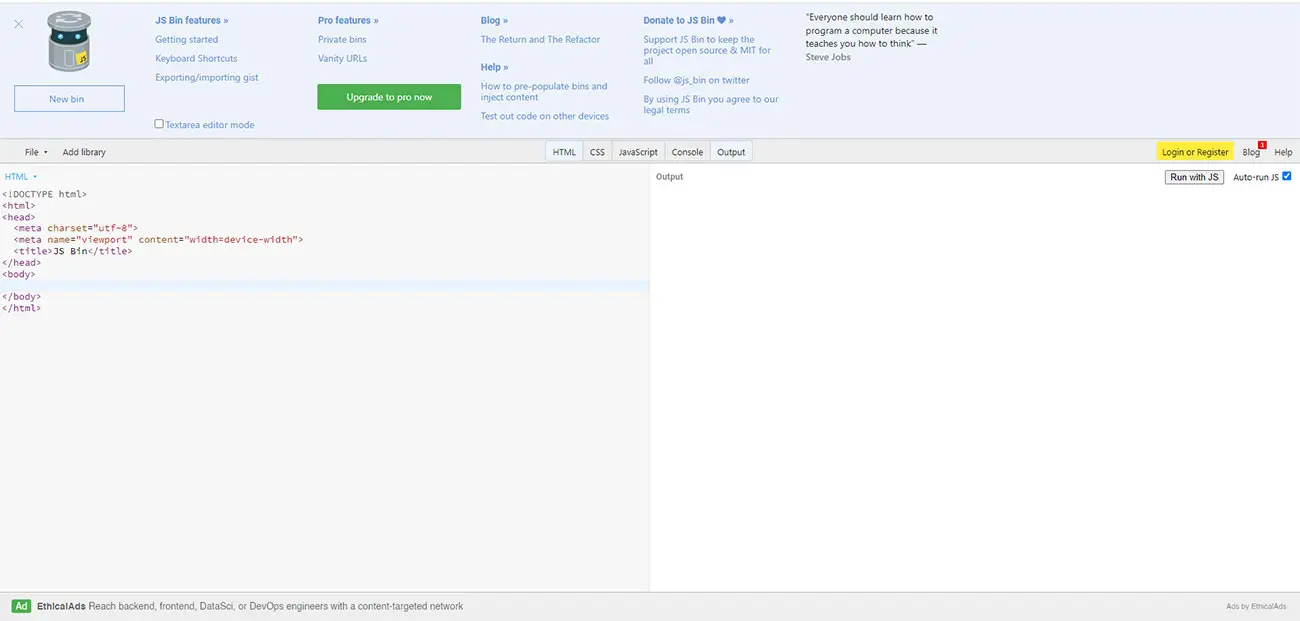Open the File dropdown menu
This screenshot has height=621, width=1300.
35,152
